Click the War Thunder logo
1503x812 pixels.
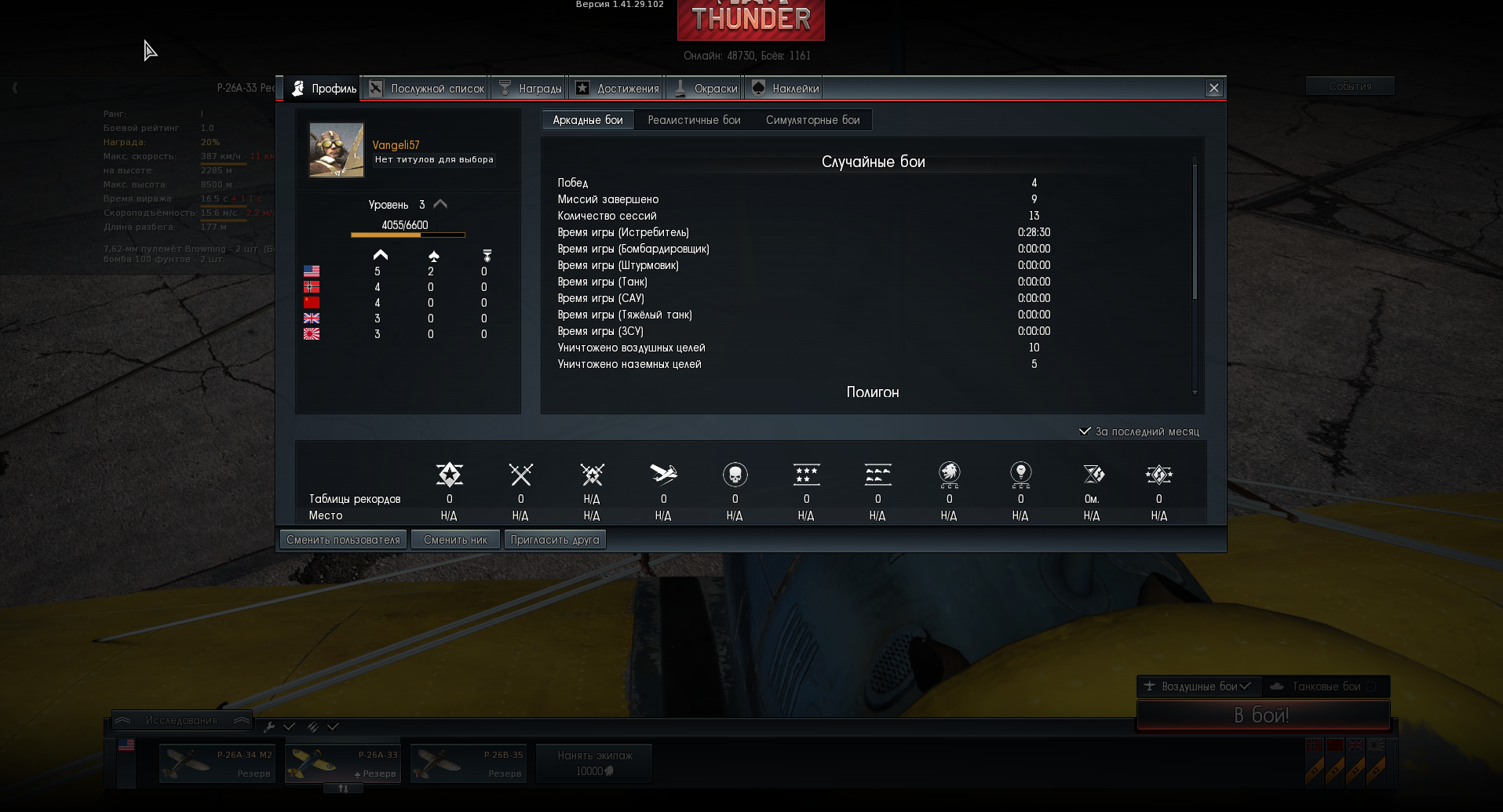click(x=751, y=19)
